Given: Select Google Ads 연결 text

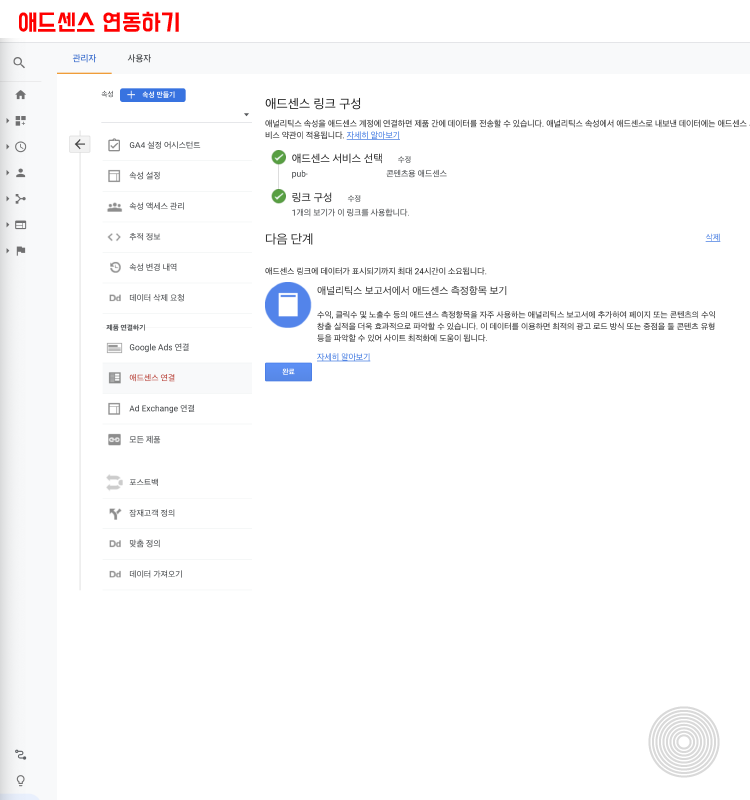Looking at the screenshot, I should tap(159, 347).
